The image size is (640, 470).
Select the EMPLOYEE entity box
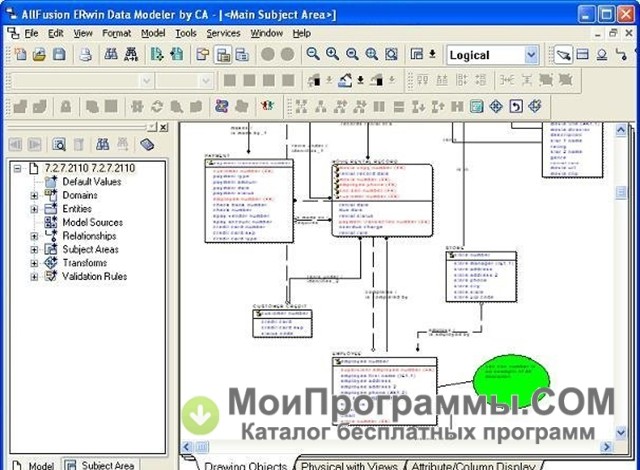(x=385, y=391)
